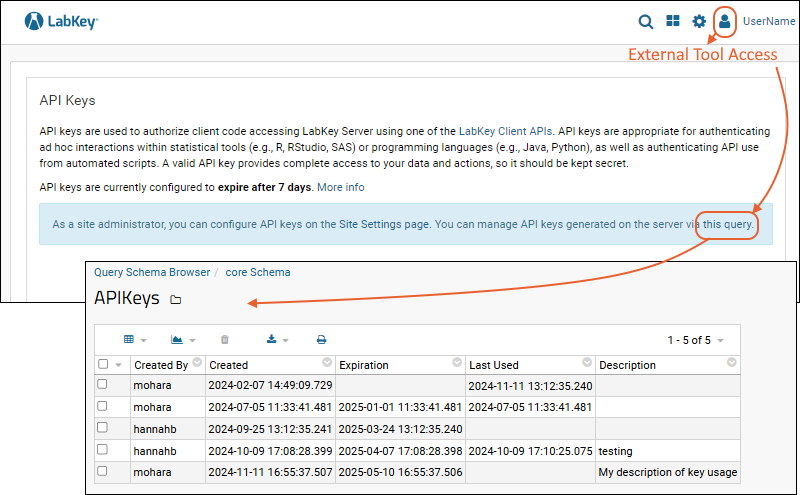Open select-all checkbox dropdown arrow
Screen dimensions: 800x495
point(118,365)
